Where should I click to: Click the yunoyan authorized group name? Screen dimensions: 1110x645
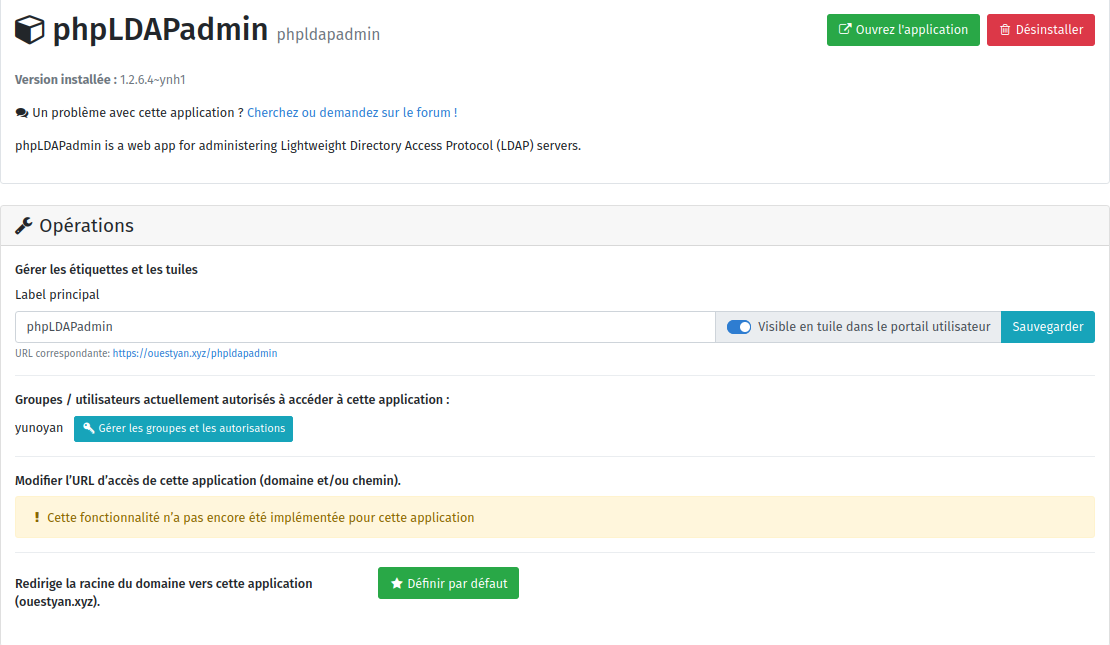[x=39, y=428]
